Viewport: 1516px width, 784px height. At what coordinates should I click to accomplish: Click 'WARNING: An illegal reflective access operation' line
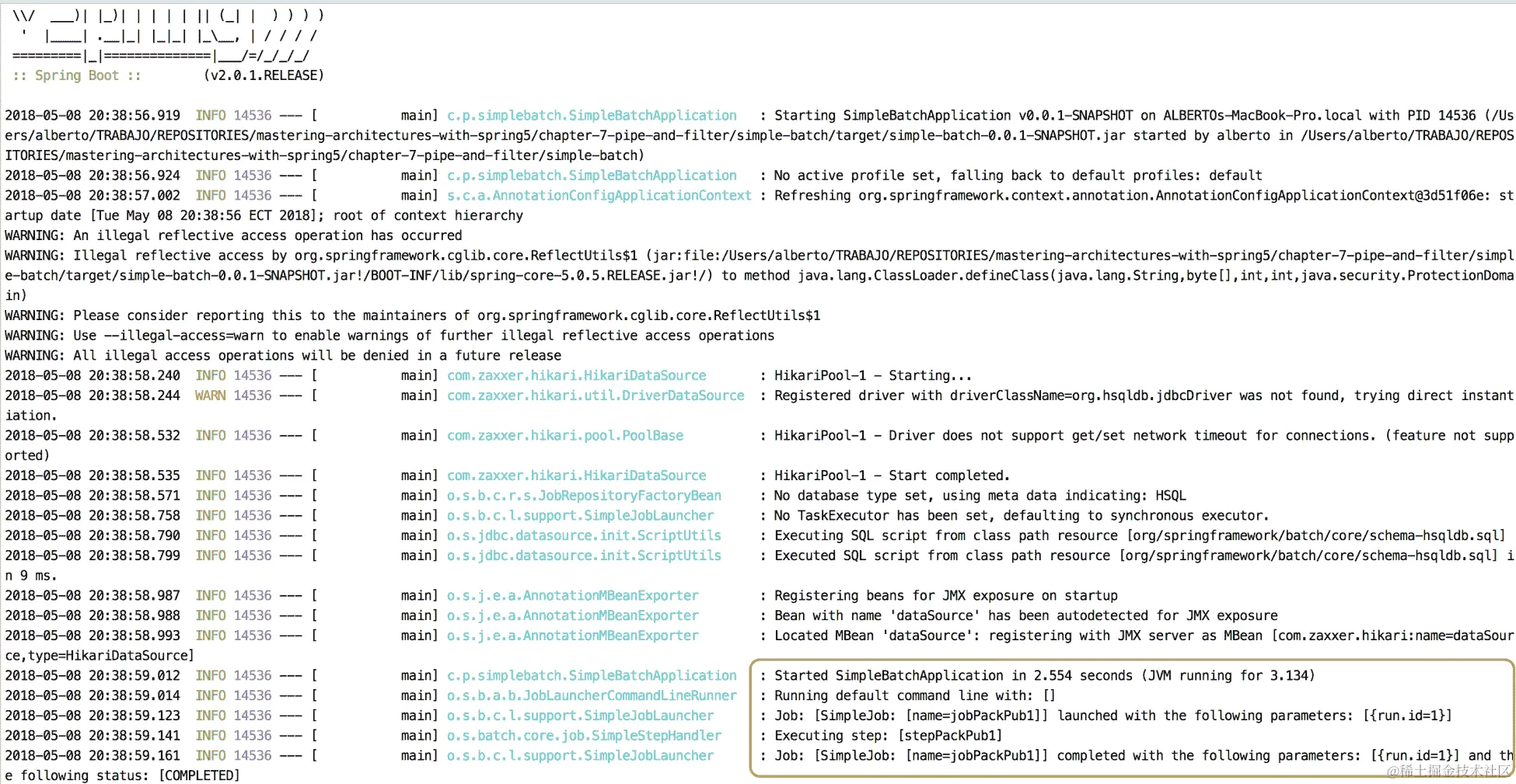(x=233, y=235)
